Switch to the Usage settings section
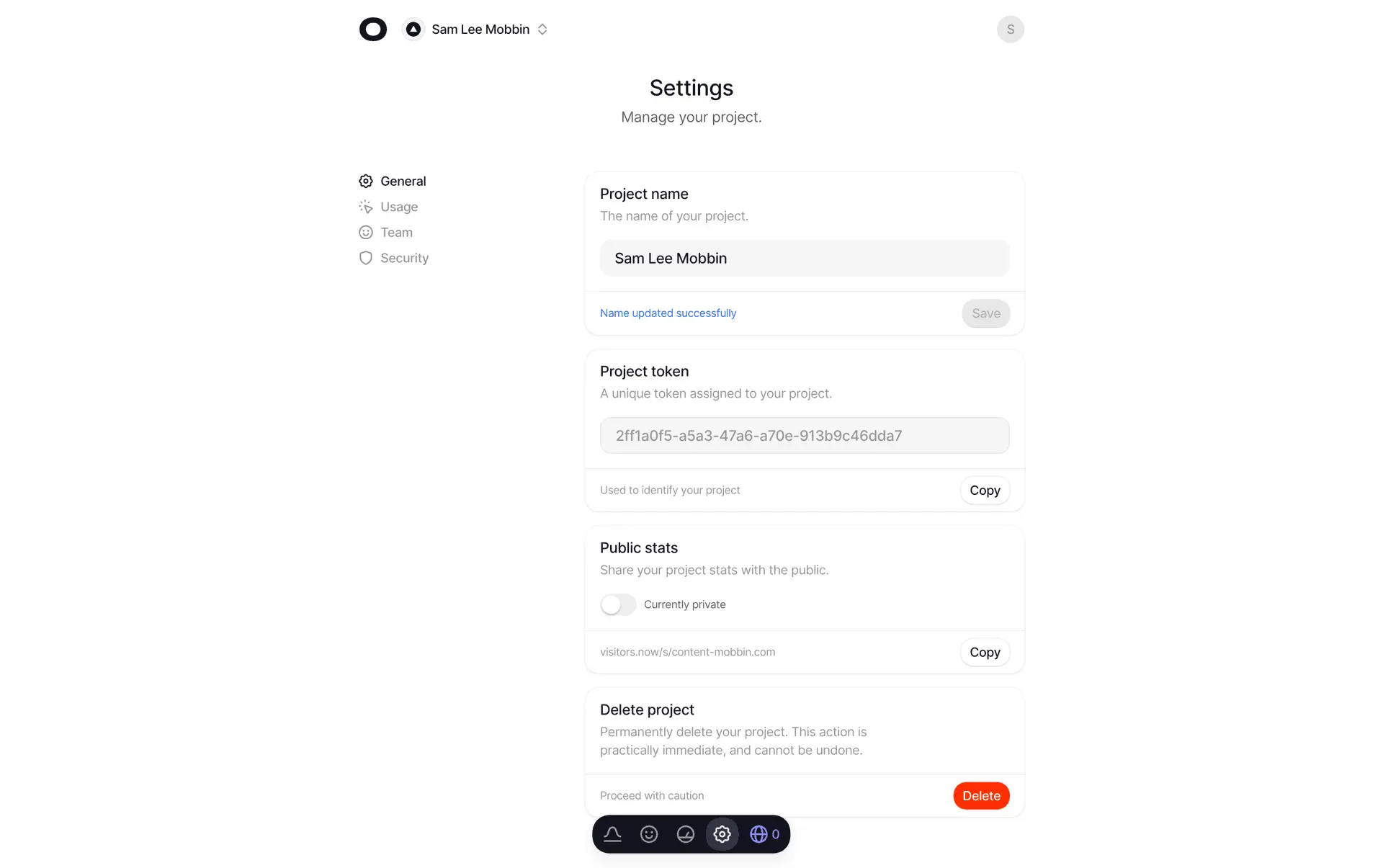Image resolution: width=1383 pixels, height=868 pixels. (388, 207)
